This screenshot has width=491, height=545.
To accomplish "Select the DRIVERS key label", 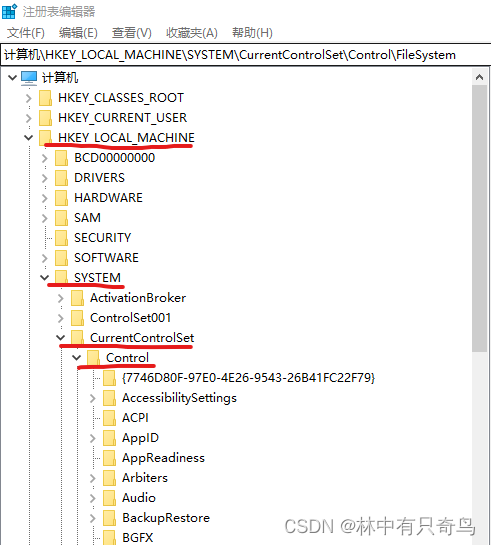I will (99, 178).
